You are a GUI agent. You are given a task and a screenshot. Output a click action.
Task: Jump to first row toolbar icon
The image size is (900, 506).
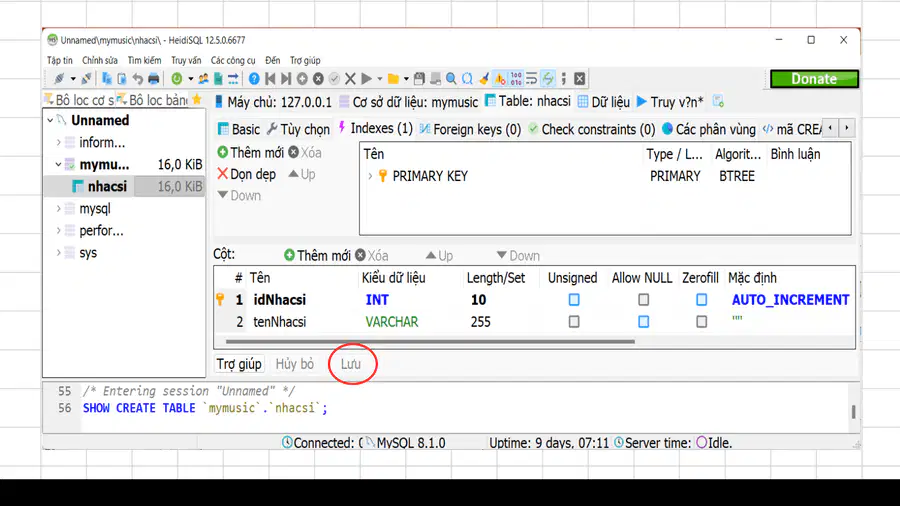(x=270, y=79)
